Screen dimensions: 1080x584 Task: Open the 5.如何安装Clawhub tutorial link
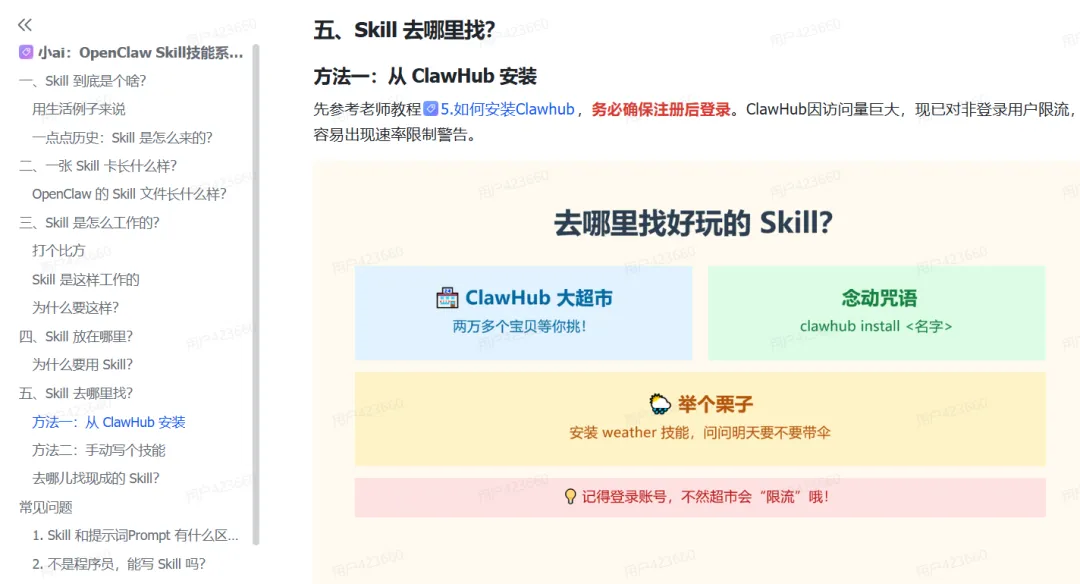507,109
